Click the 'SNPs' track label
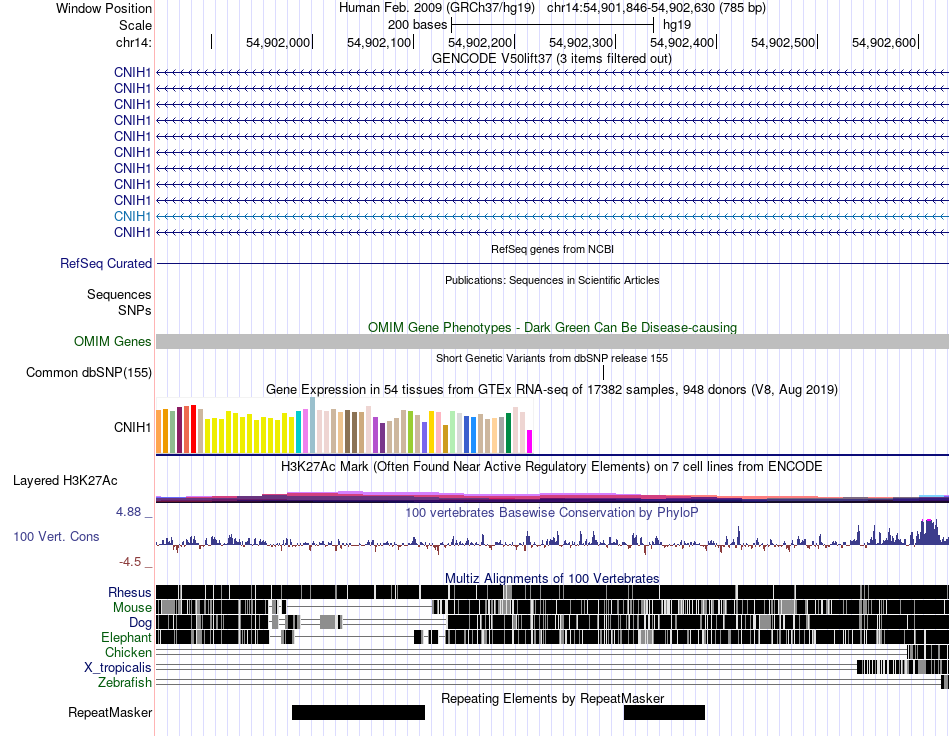950x736 pixels. click(x=135, y=310)
